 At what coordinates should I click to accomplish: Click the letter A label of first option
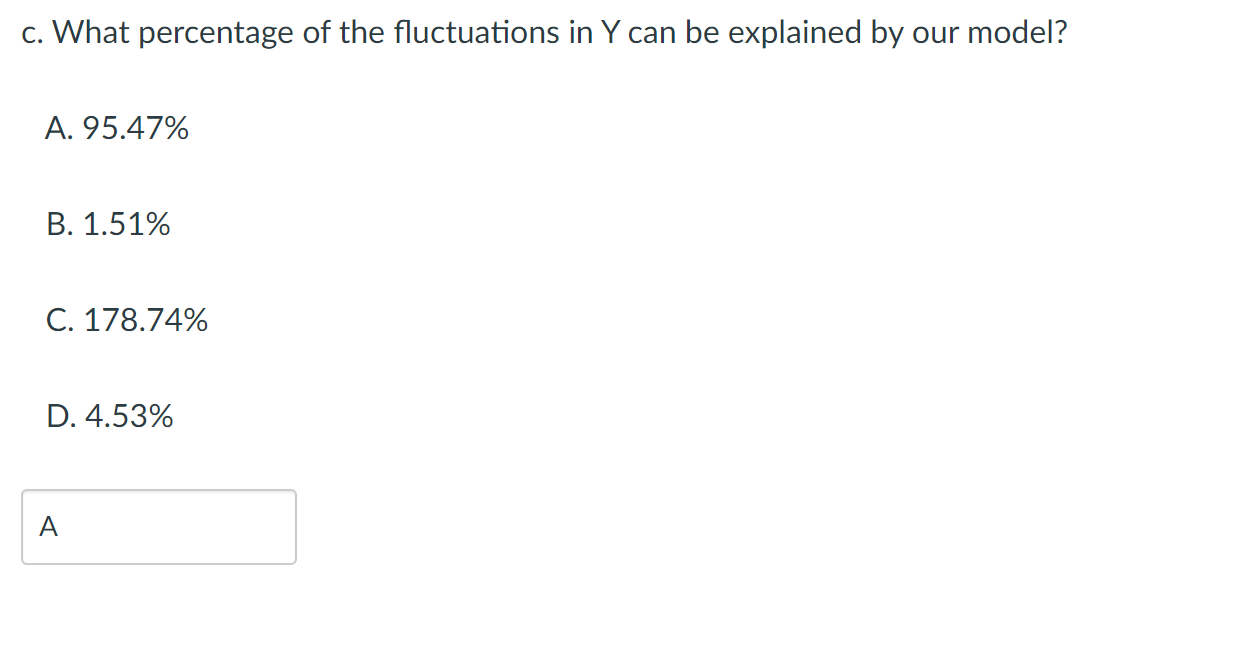[56, 128]
